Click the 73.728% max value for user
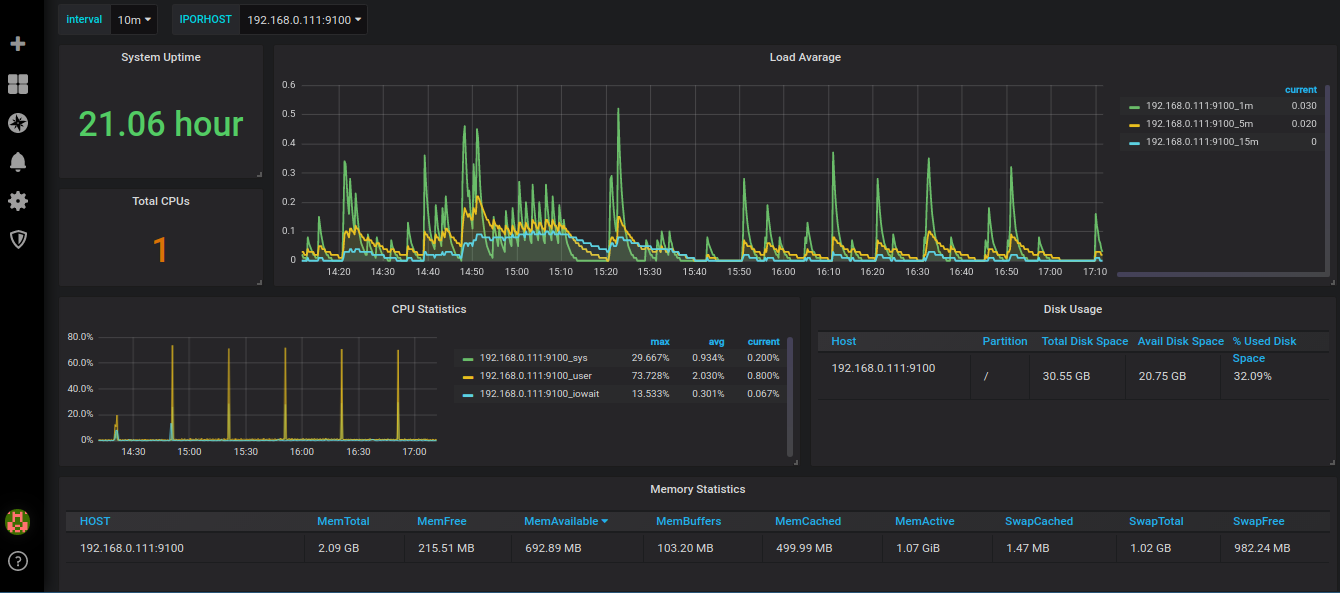 click(x=650, y=376)
